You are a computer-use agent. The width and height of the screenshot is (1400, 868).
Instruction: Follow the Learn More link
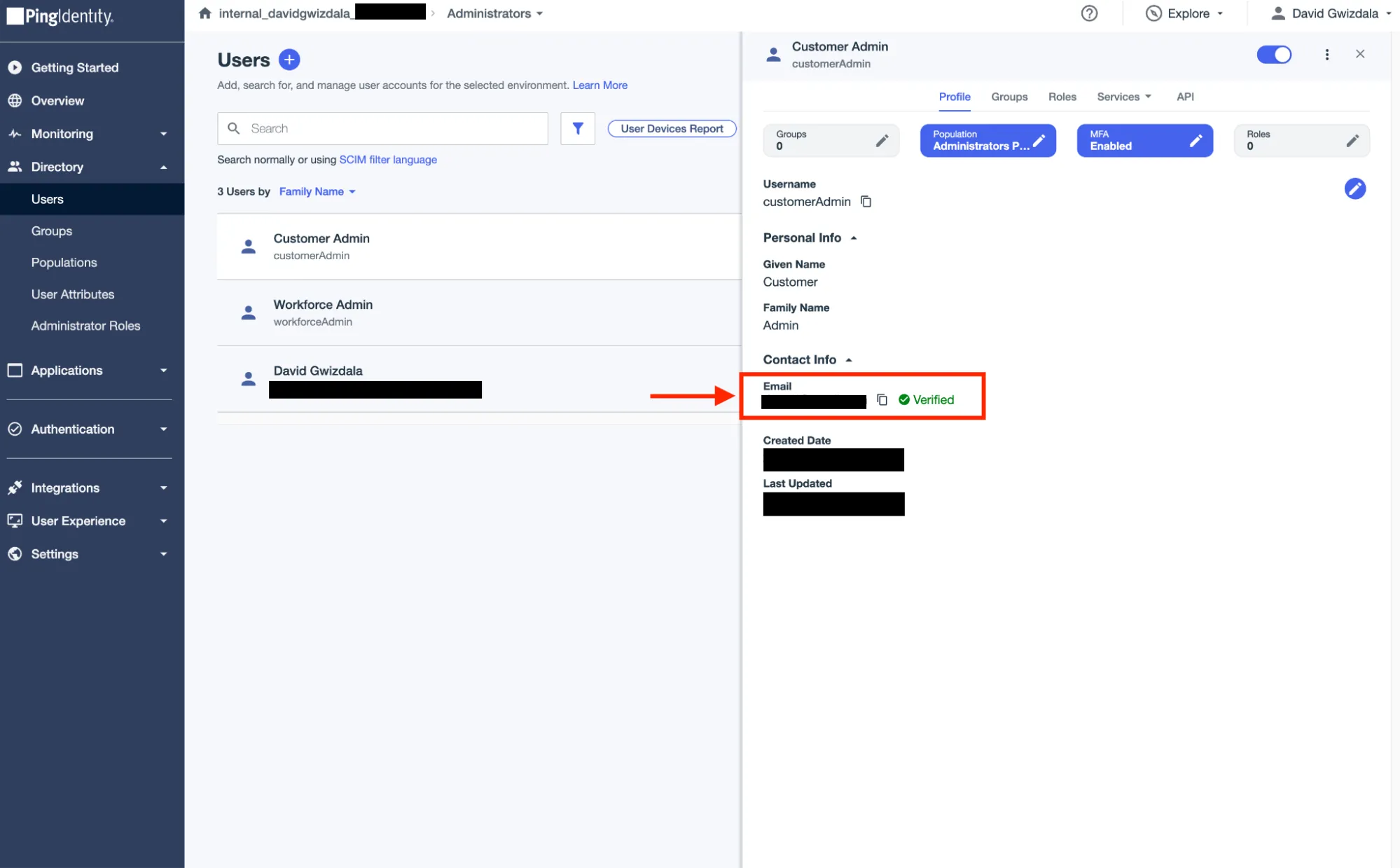click(599, 85)
